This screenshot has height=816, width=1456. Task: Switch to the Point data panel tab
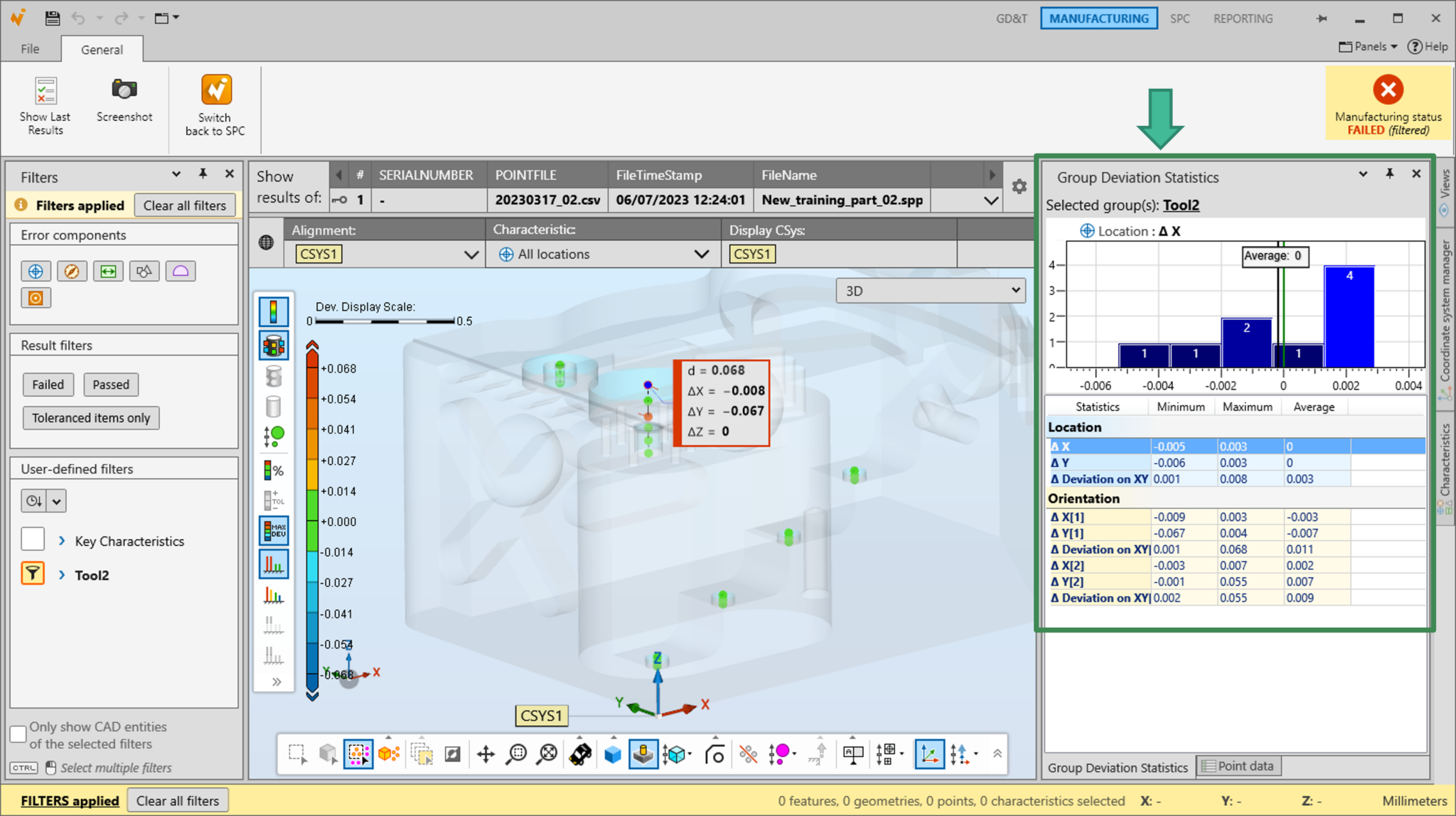1238,766
